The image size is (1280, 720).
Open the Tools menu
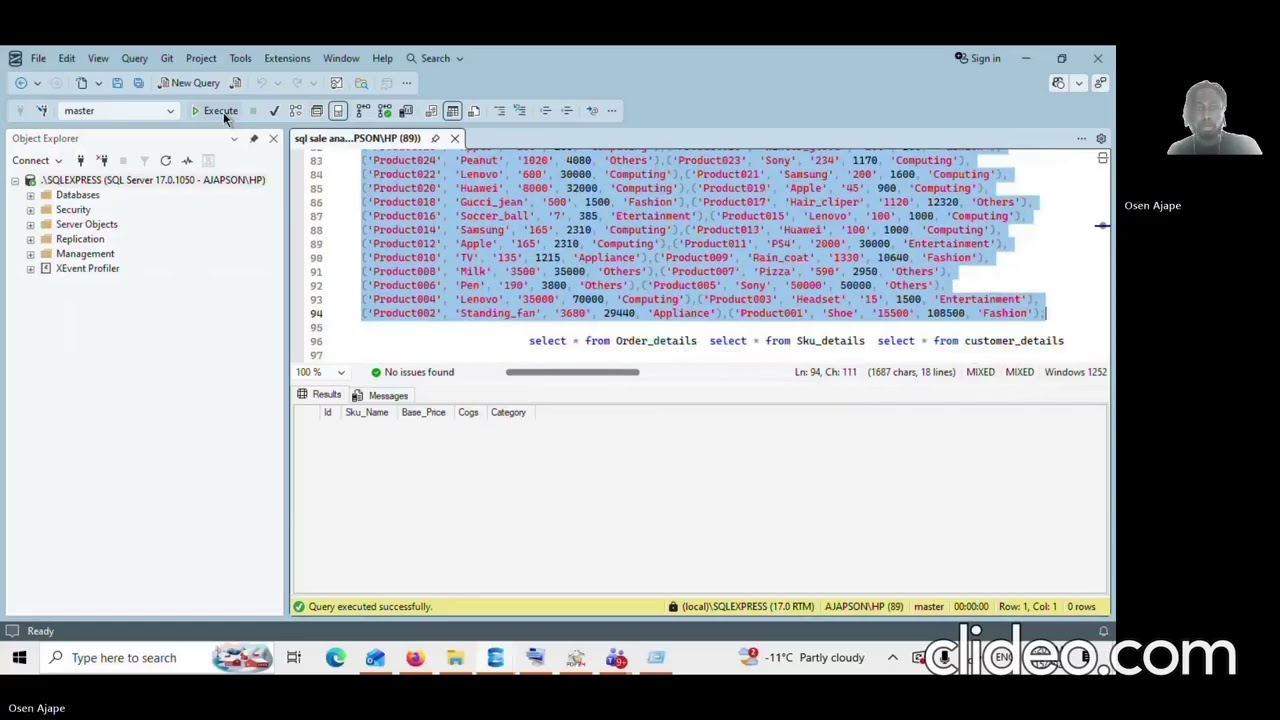click(x=240, y=58)
